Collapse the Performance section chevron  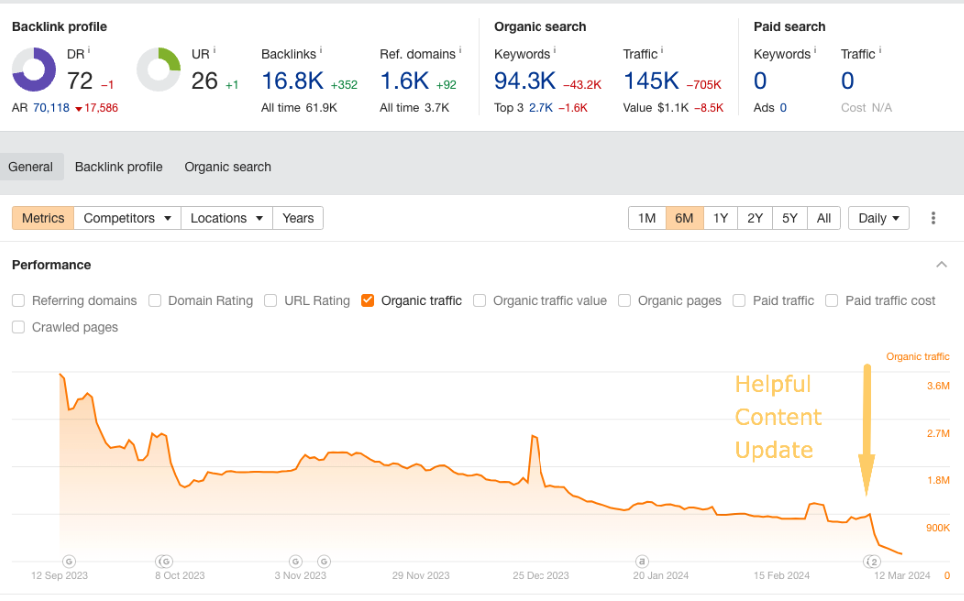941,264
